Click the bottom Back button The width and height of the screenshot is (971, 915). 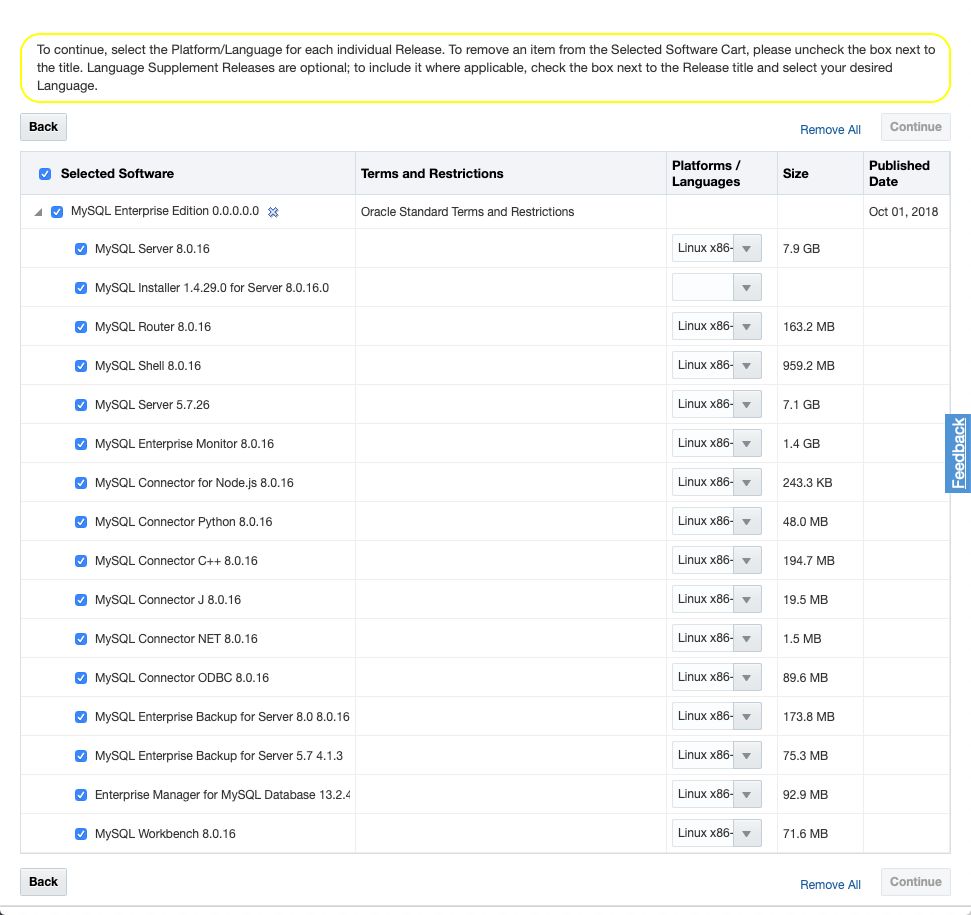43,882
